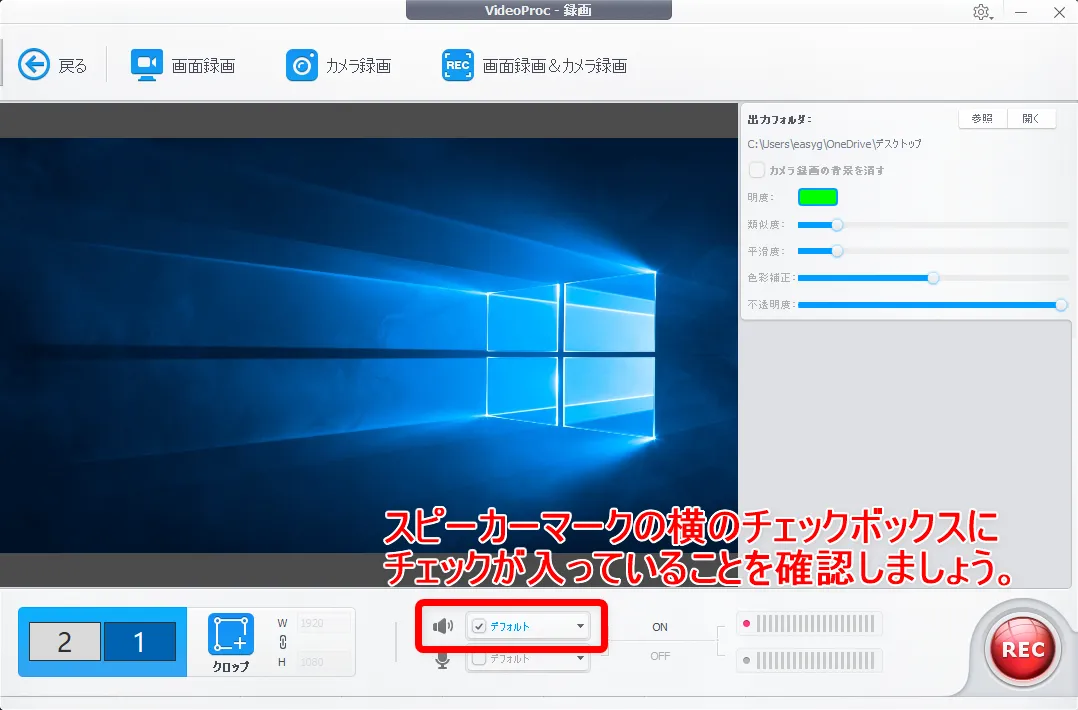Click the 戻る back label
Screen dimensions: 1078x710
coord(73,66)
